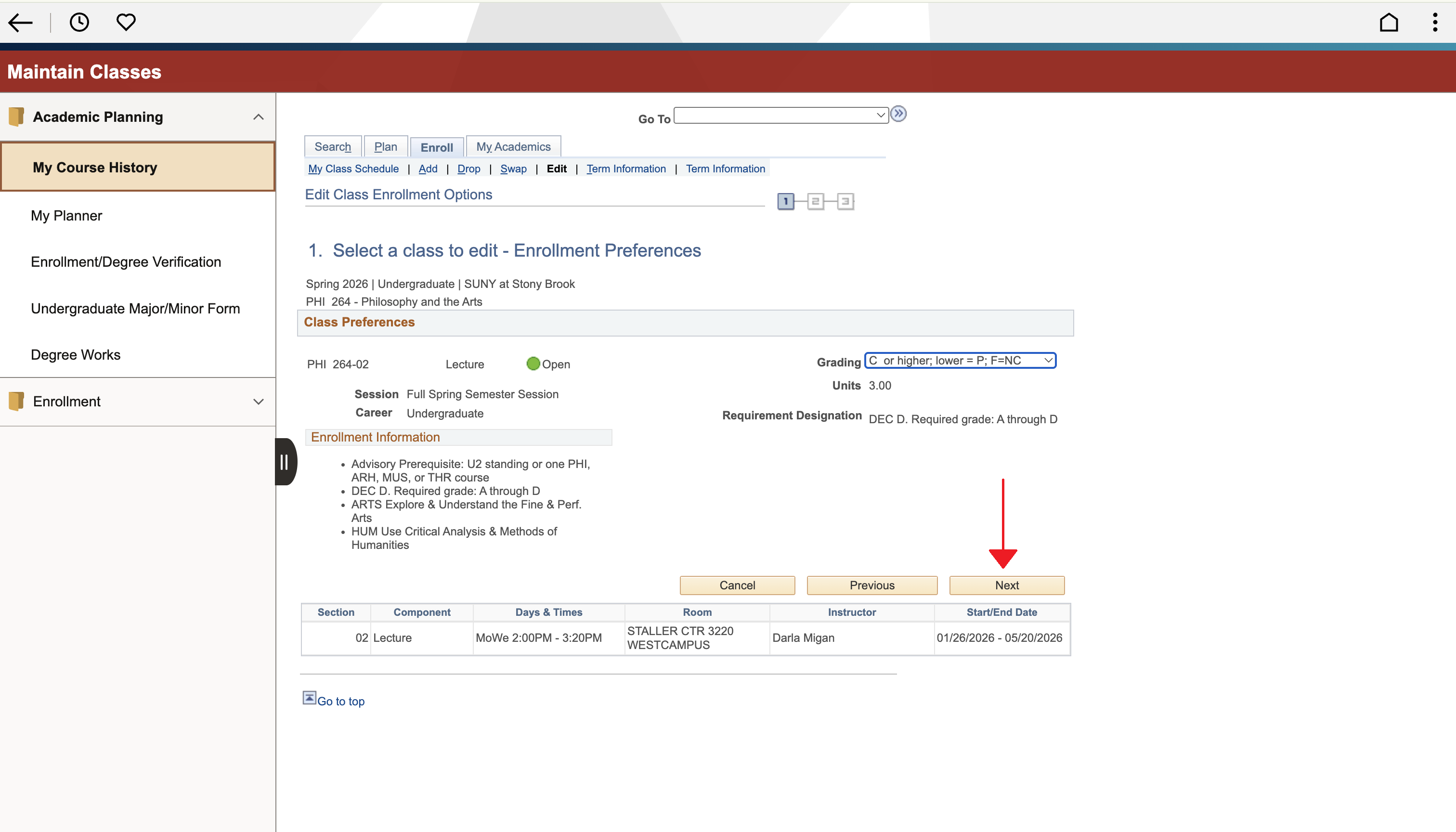Open the My Academics tab
This screenshot has width=1456, height=832.
(x=513, y=146)
